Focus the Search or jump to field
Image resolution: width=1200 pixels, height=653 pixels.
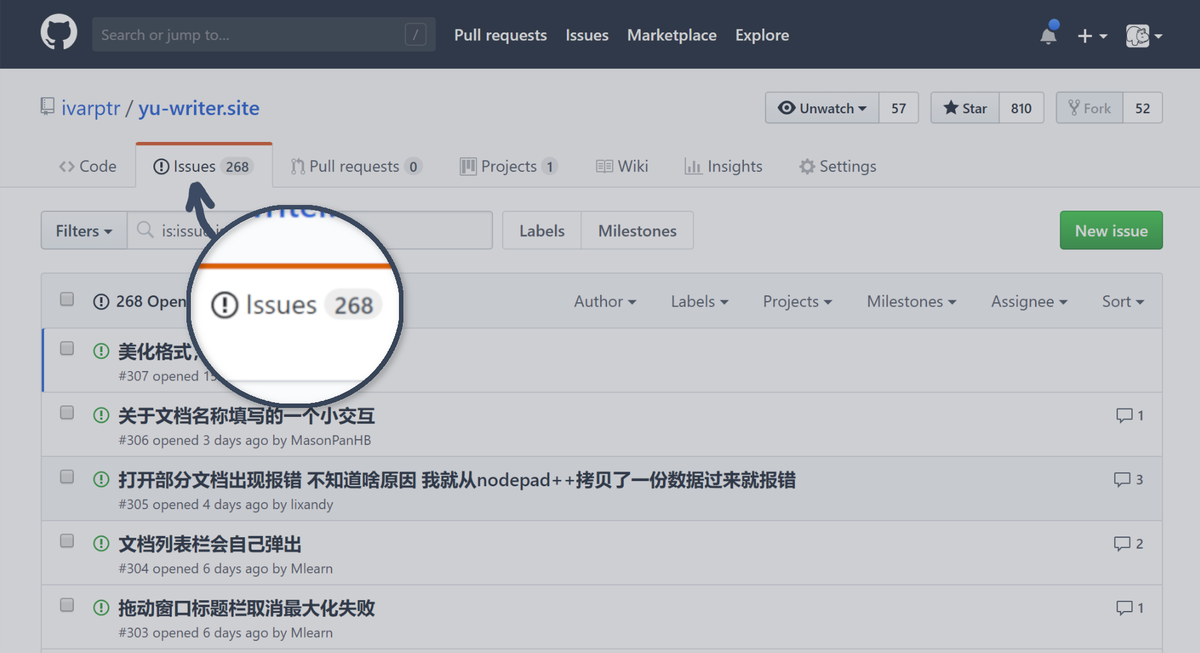[264, 34]
